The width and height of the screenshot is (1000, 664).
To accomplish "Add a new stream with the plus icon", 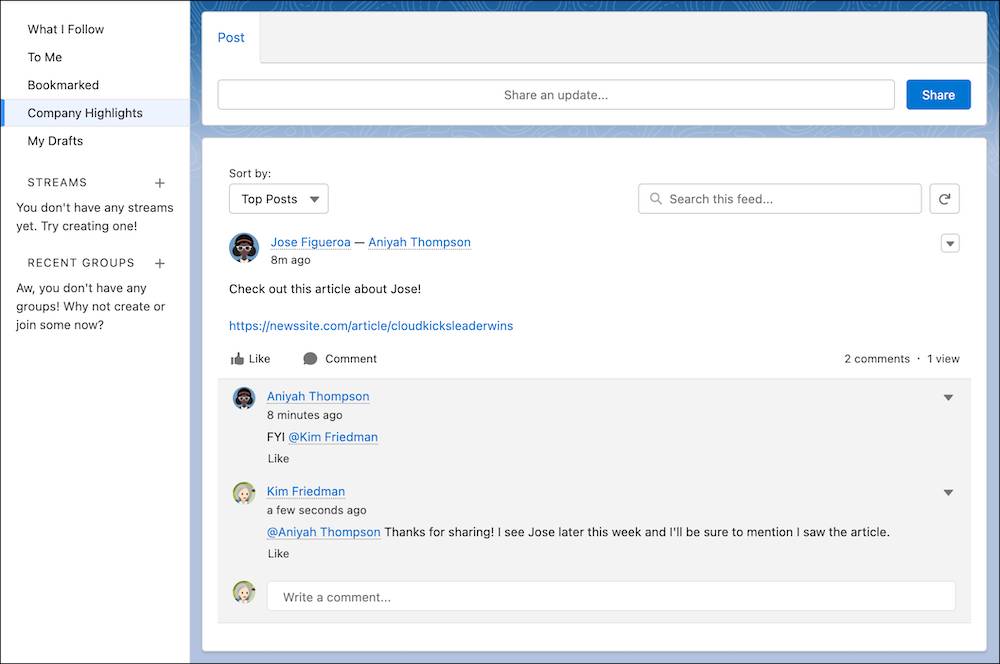I will coord(159,182).
